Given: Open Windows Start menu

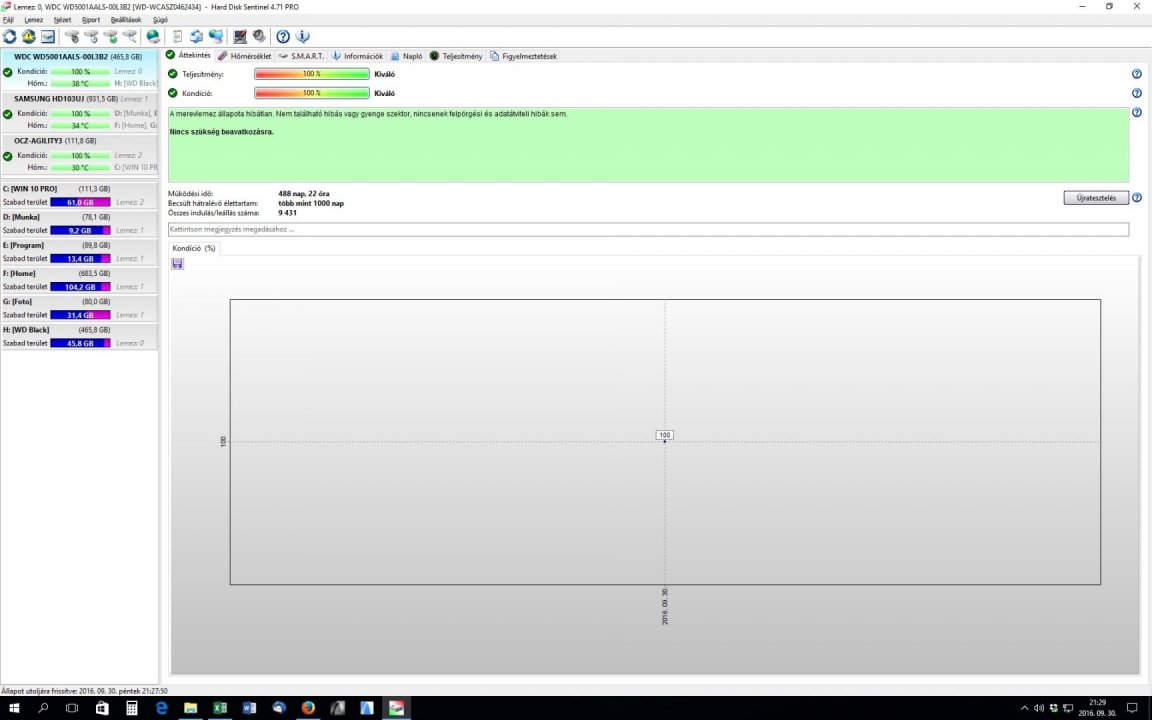Looking at the screenshot, I should tap(13, 708).
